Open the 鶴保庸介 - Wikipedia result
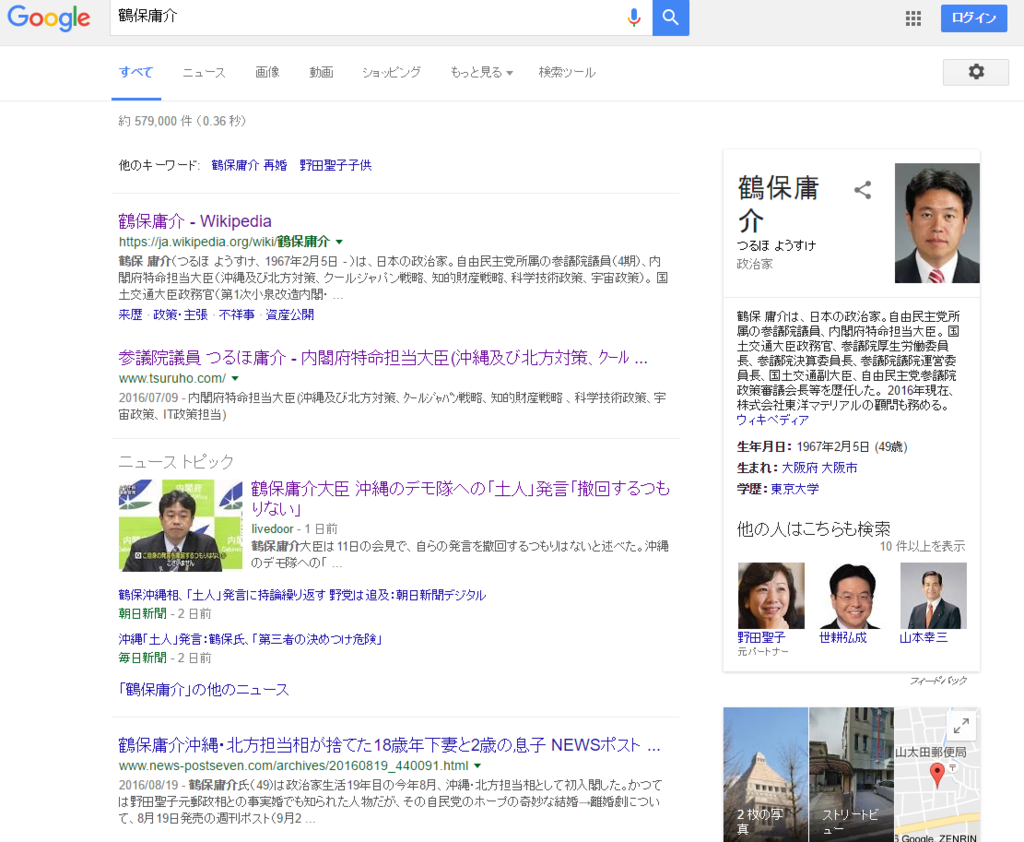1024x842 pixels. pyautogui.click(x=195, y=221)
